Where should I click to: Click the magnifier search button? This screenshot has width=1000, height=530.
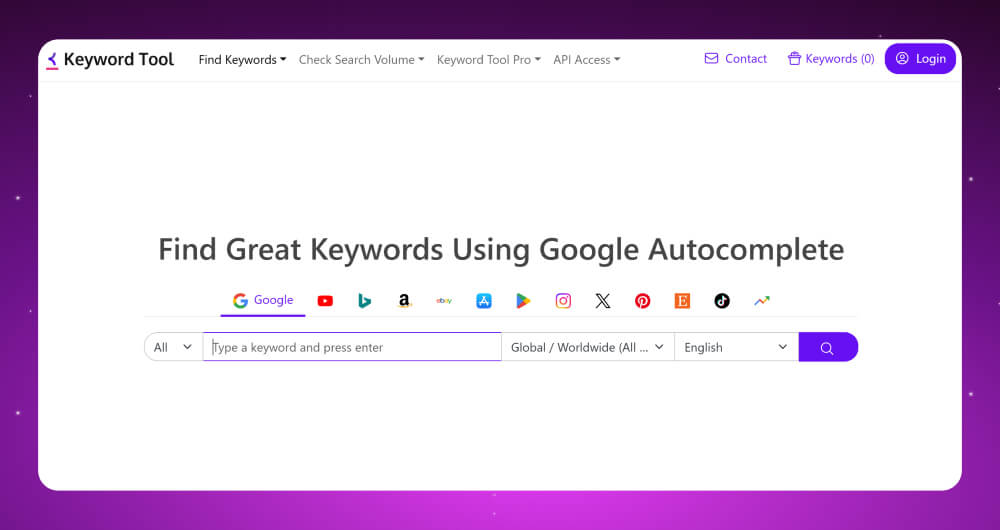click(x=828, y=347)
